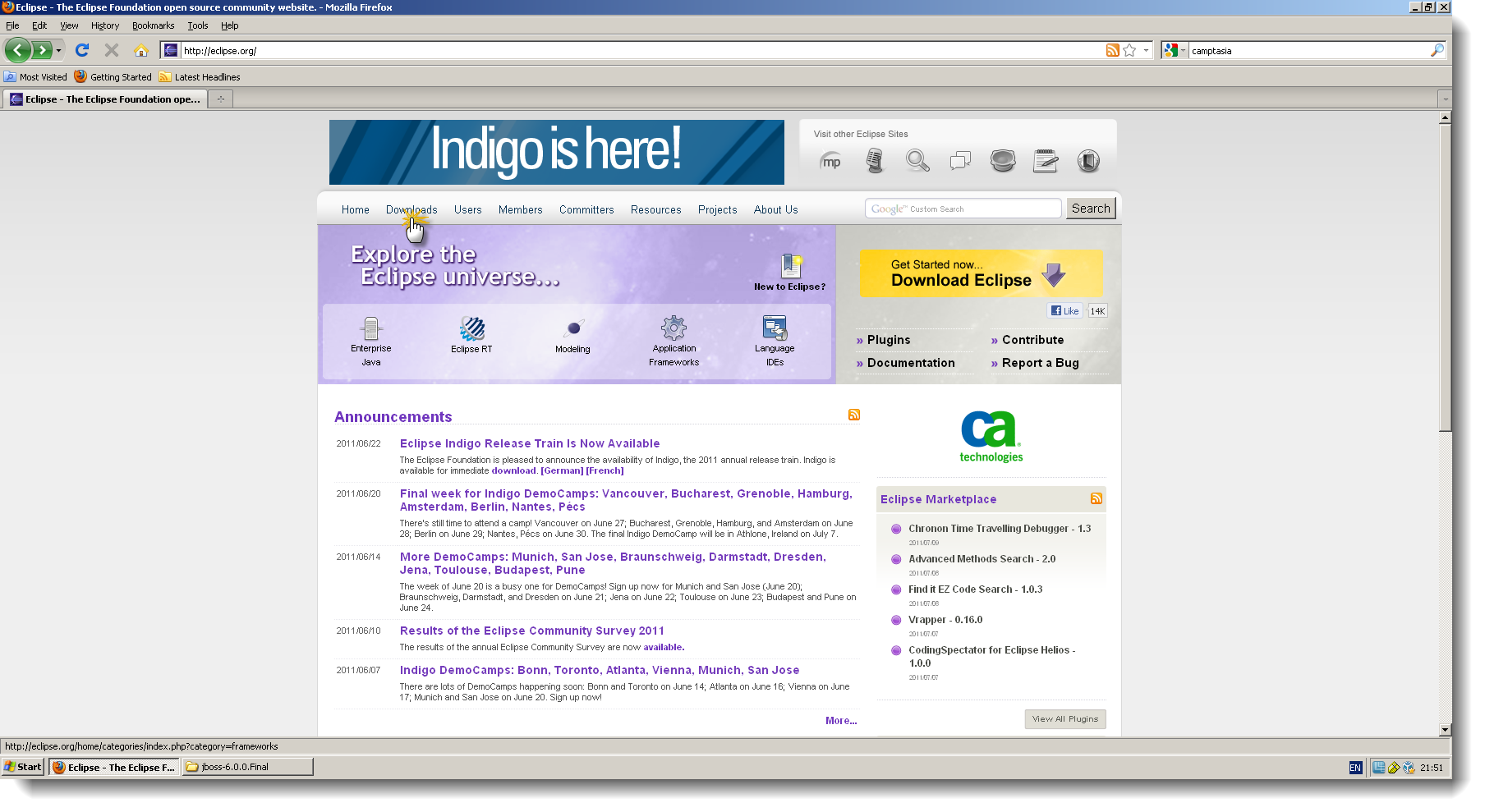The width and height of the screenshot is (1485, 812).
Task: Click View All Plugins
Action: click(1064, 718)
